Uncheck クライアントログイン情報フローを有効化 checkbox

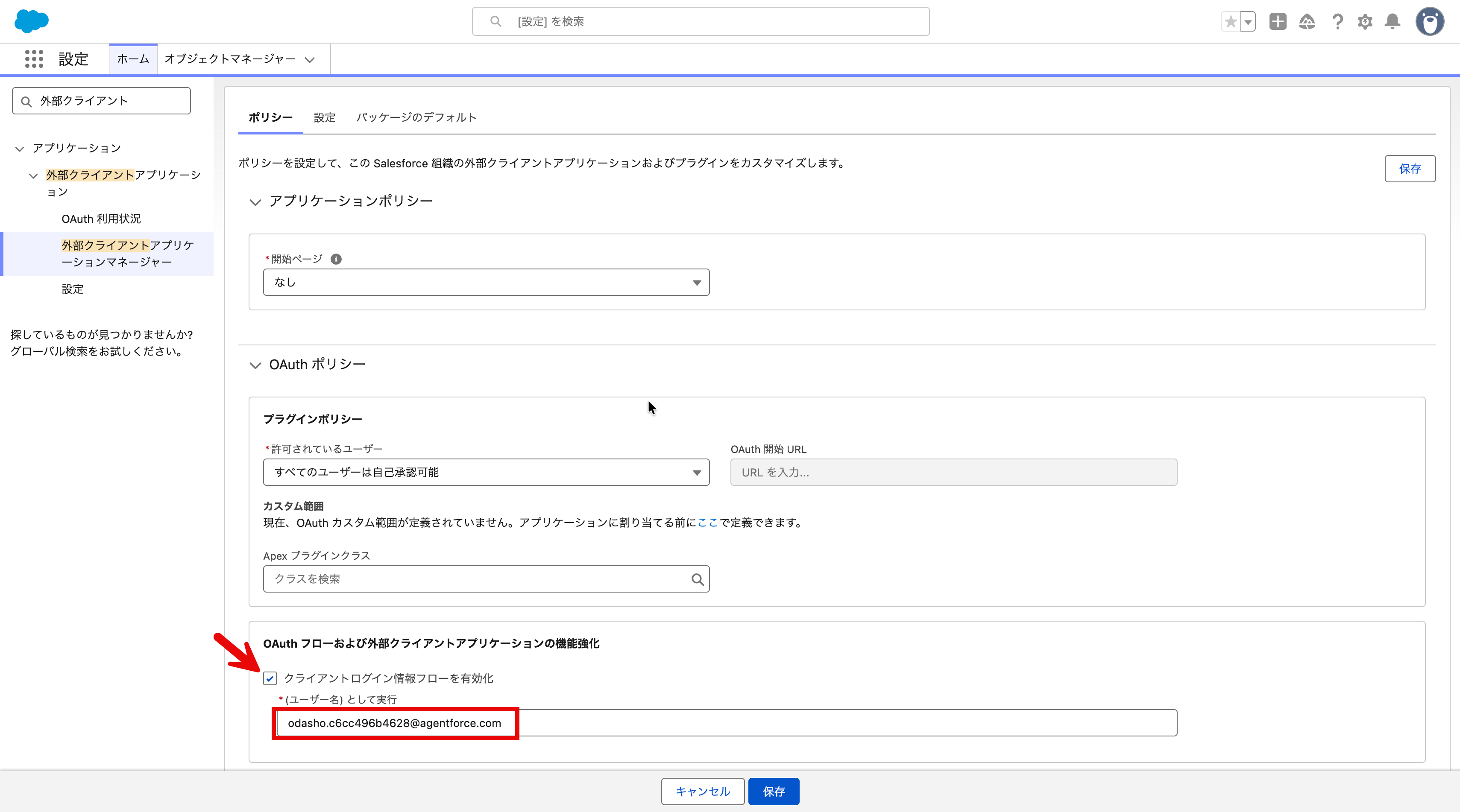coord(270,678)
